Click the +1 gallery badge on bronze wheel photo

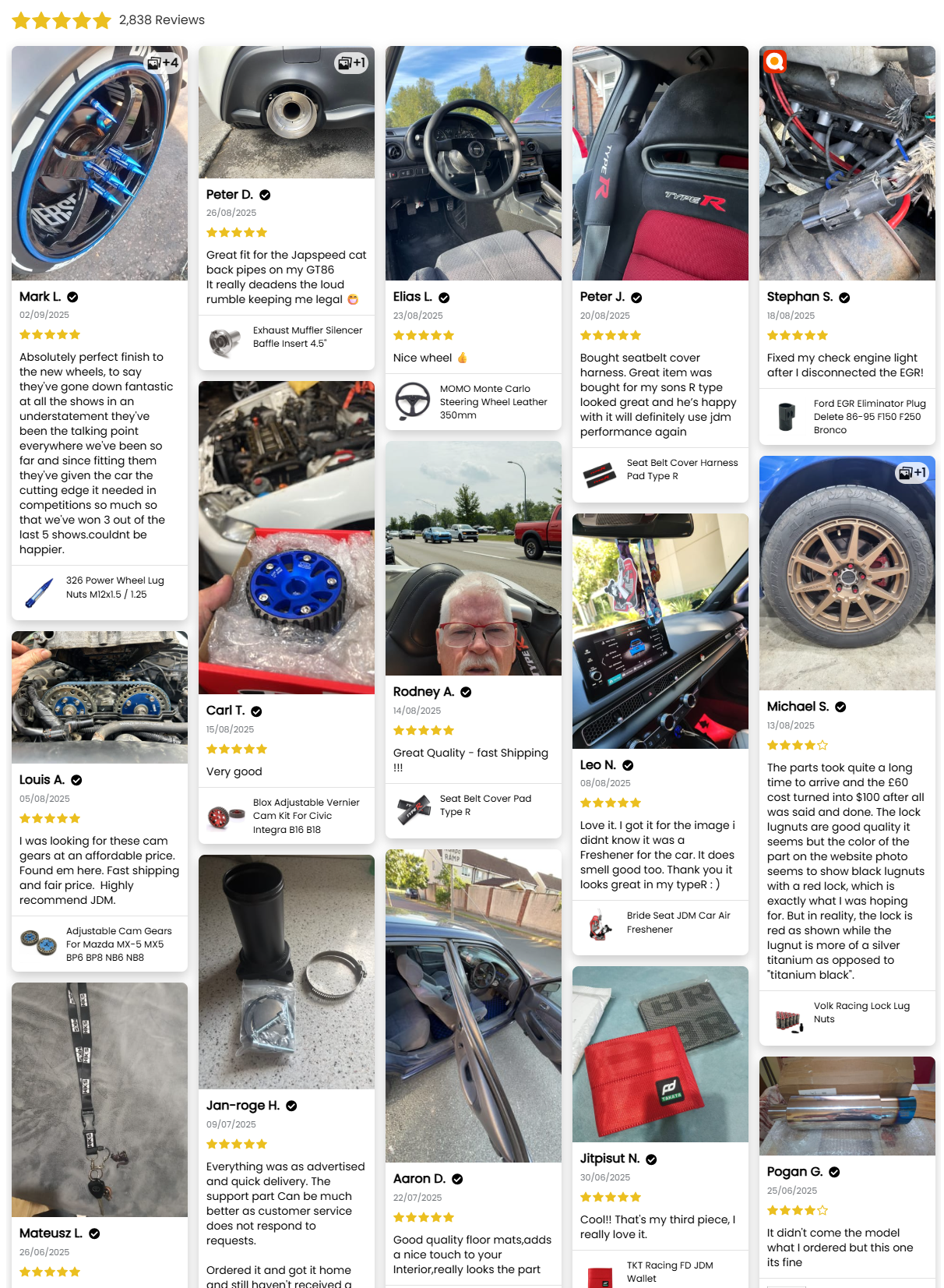911,473
